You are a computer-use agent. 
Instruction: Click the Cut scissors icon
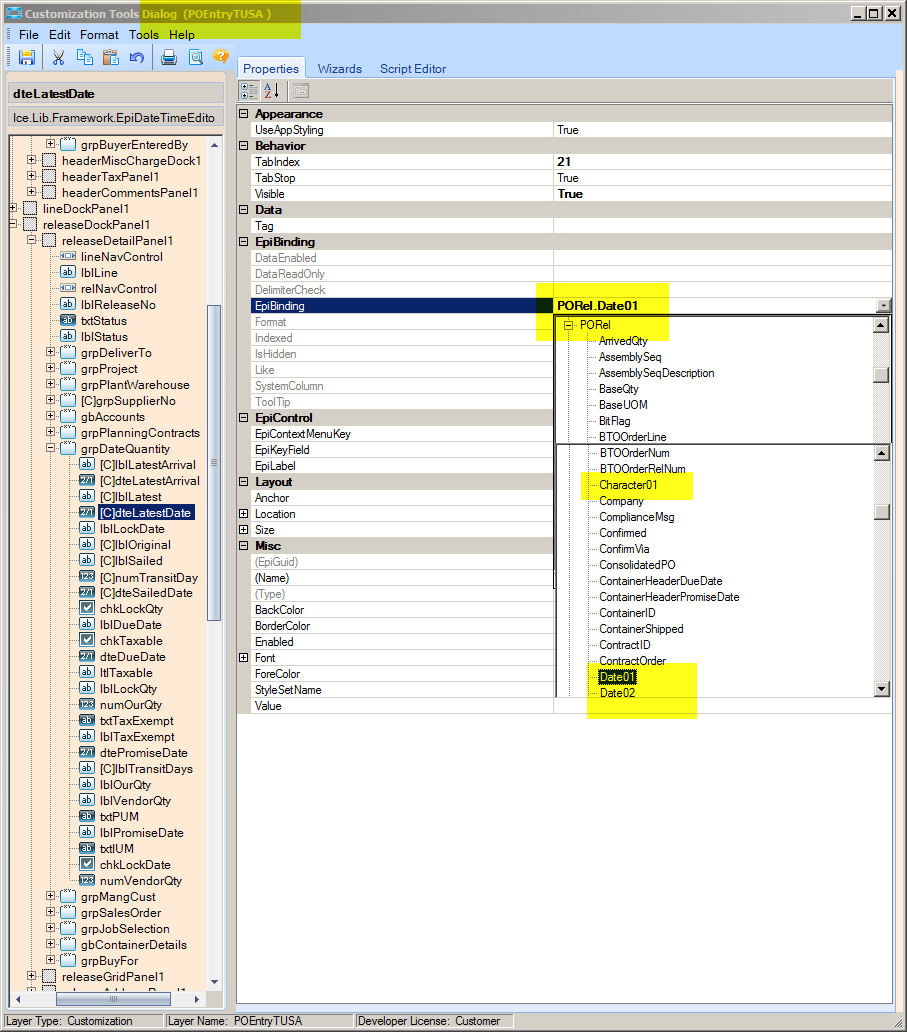click(59, 57)
